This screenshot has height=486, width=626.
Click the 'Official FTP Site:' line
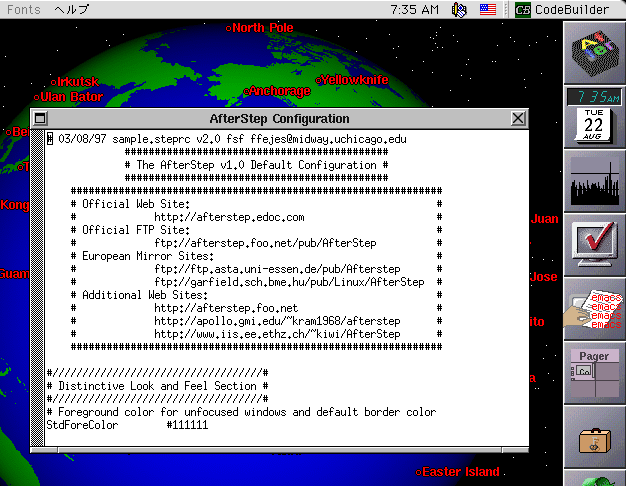[136, 230]
